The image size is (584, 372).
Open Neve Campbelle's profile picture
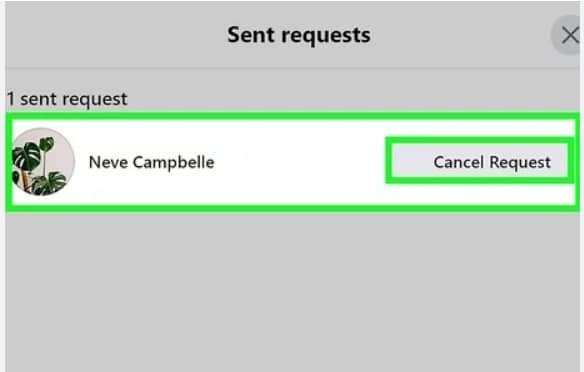click(43, 162)
